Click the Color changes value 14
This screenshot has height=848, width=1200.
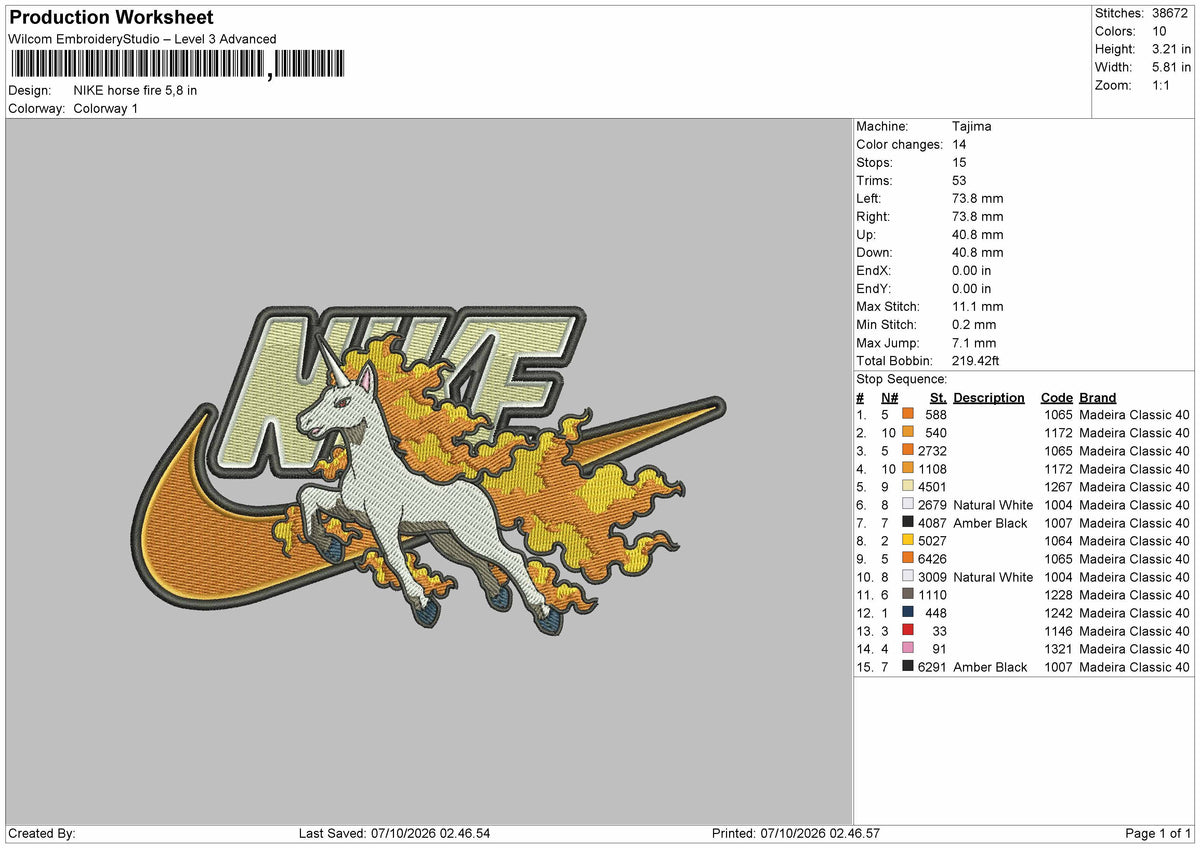point(959,144)
